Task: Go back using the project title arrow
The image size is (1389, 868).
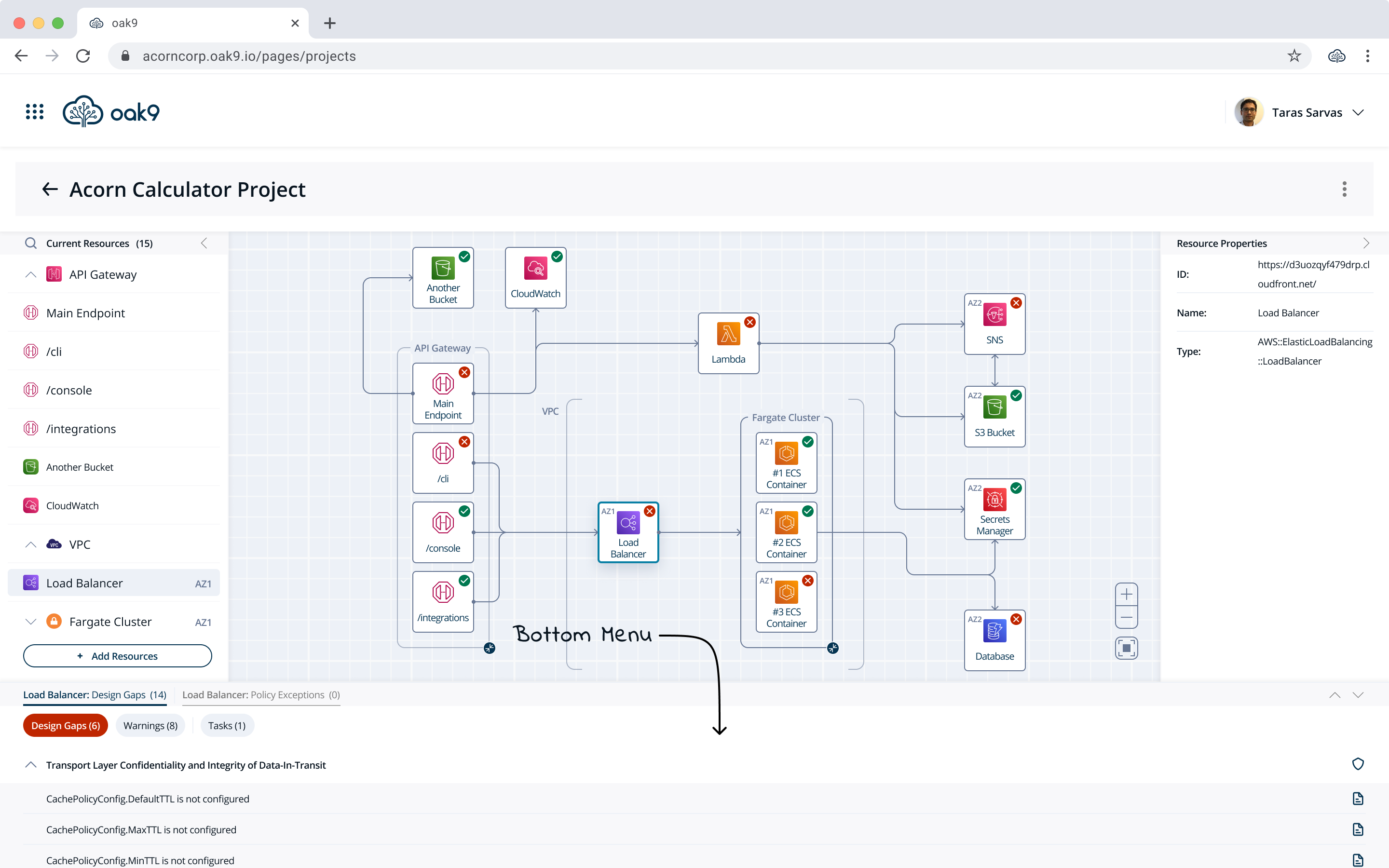Action: [50, 190]
